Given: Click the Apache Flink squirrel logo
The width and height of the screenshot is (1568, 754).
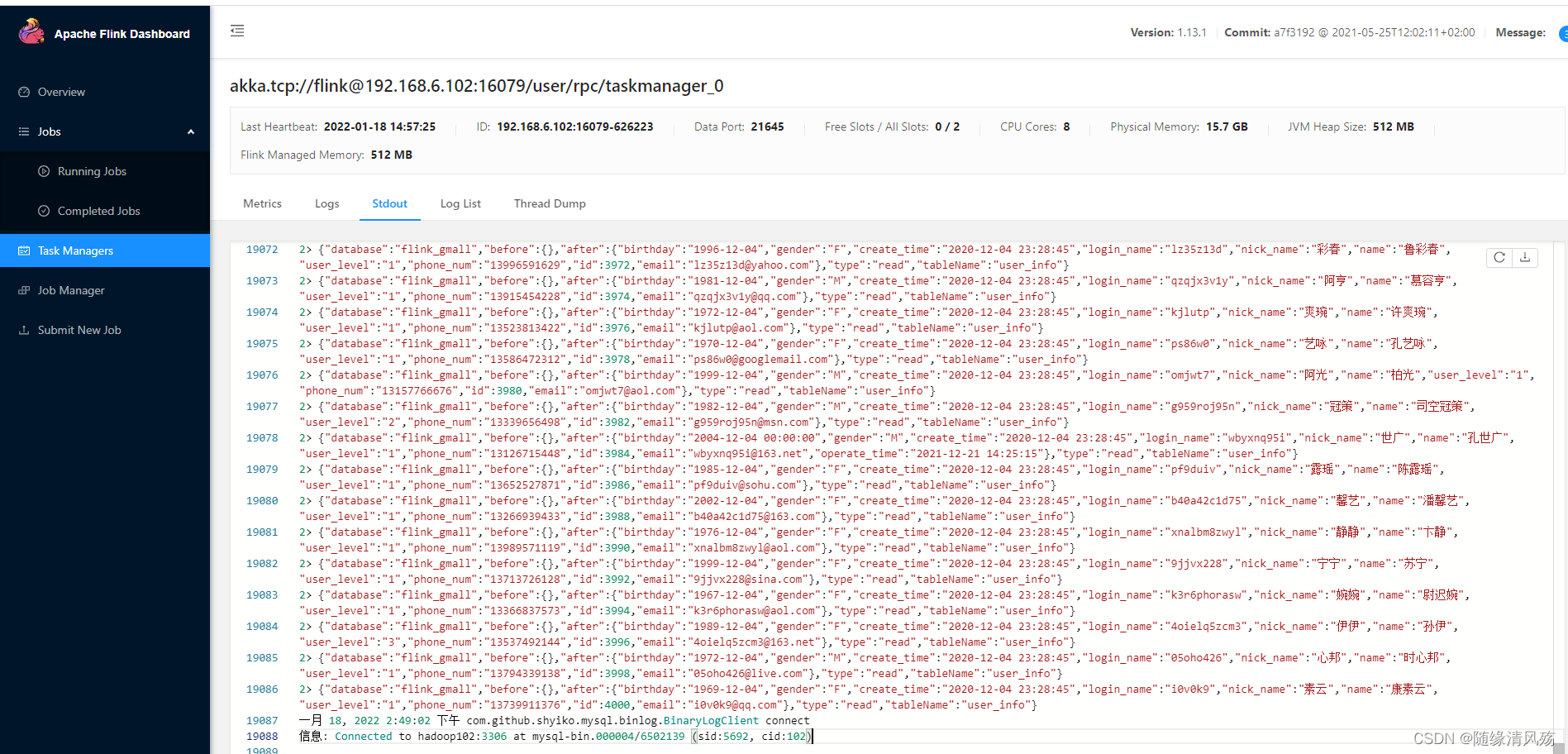Looking at the screenshot, I should (32, 31).
